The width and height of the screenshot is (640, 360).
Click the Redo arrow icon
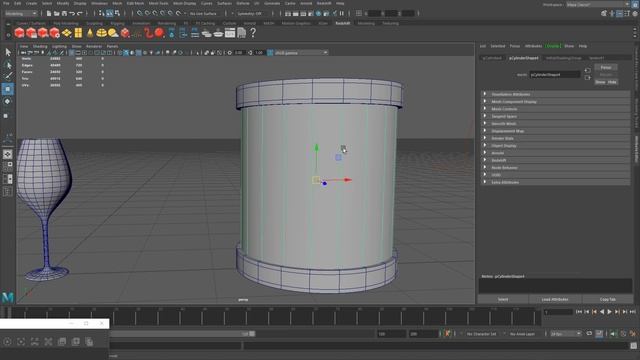click(80, 13)
